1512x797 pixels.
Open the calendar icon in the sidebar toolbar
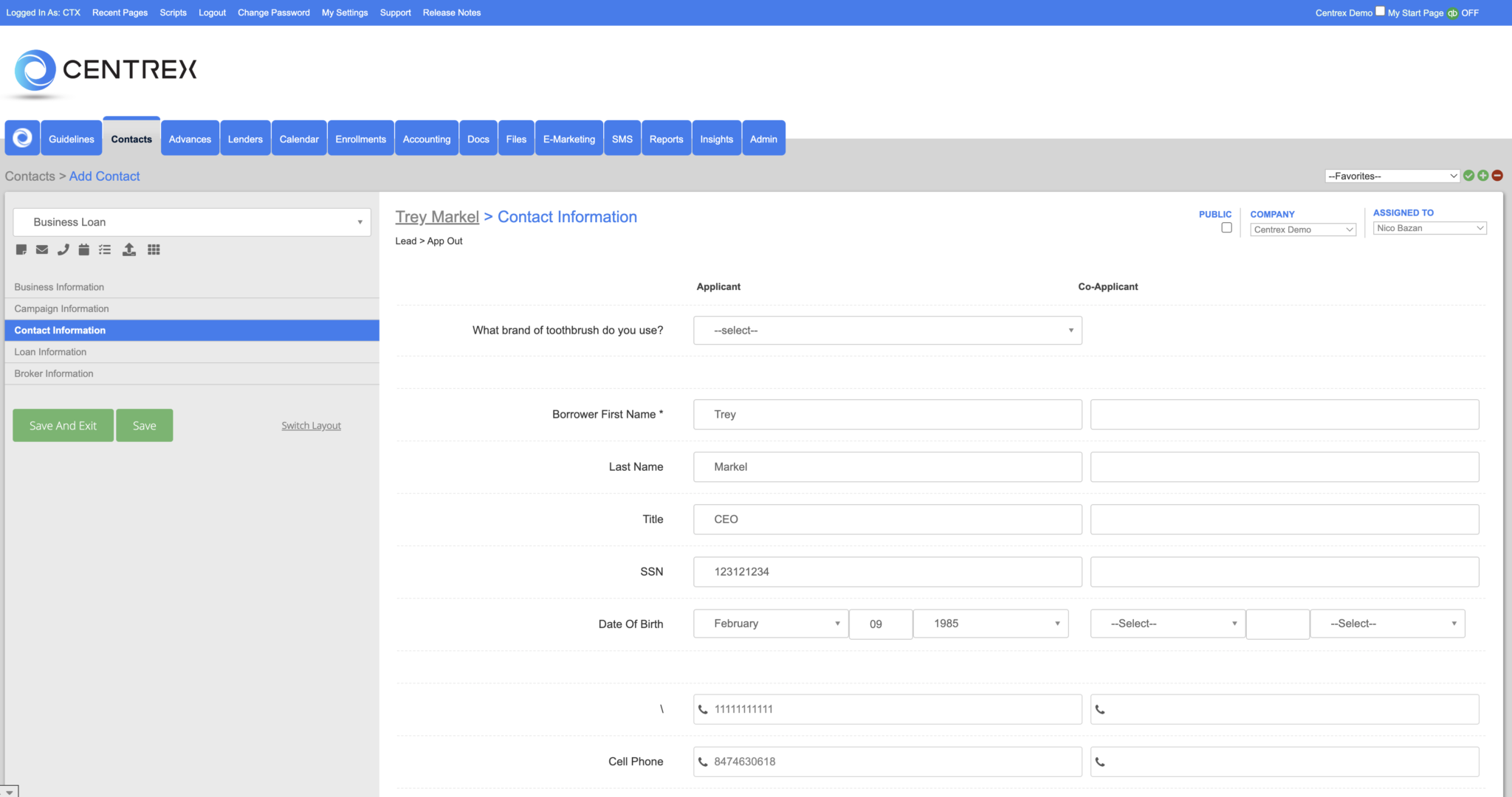83,249
